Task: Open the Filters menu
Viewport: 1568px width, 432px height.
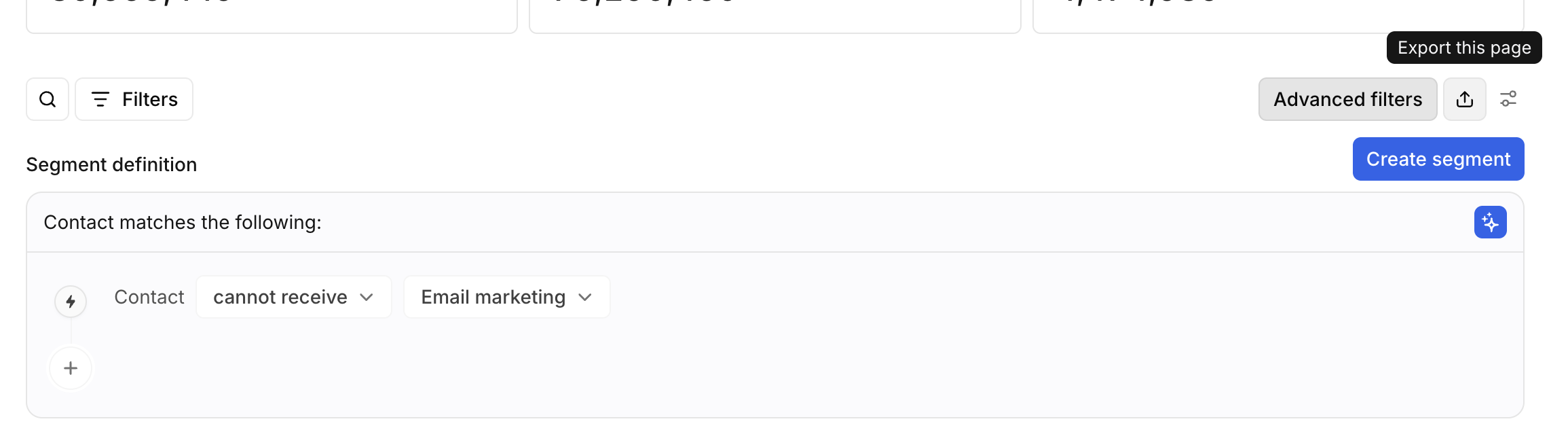Action: (x=134, y=99)
